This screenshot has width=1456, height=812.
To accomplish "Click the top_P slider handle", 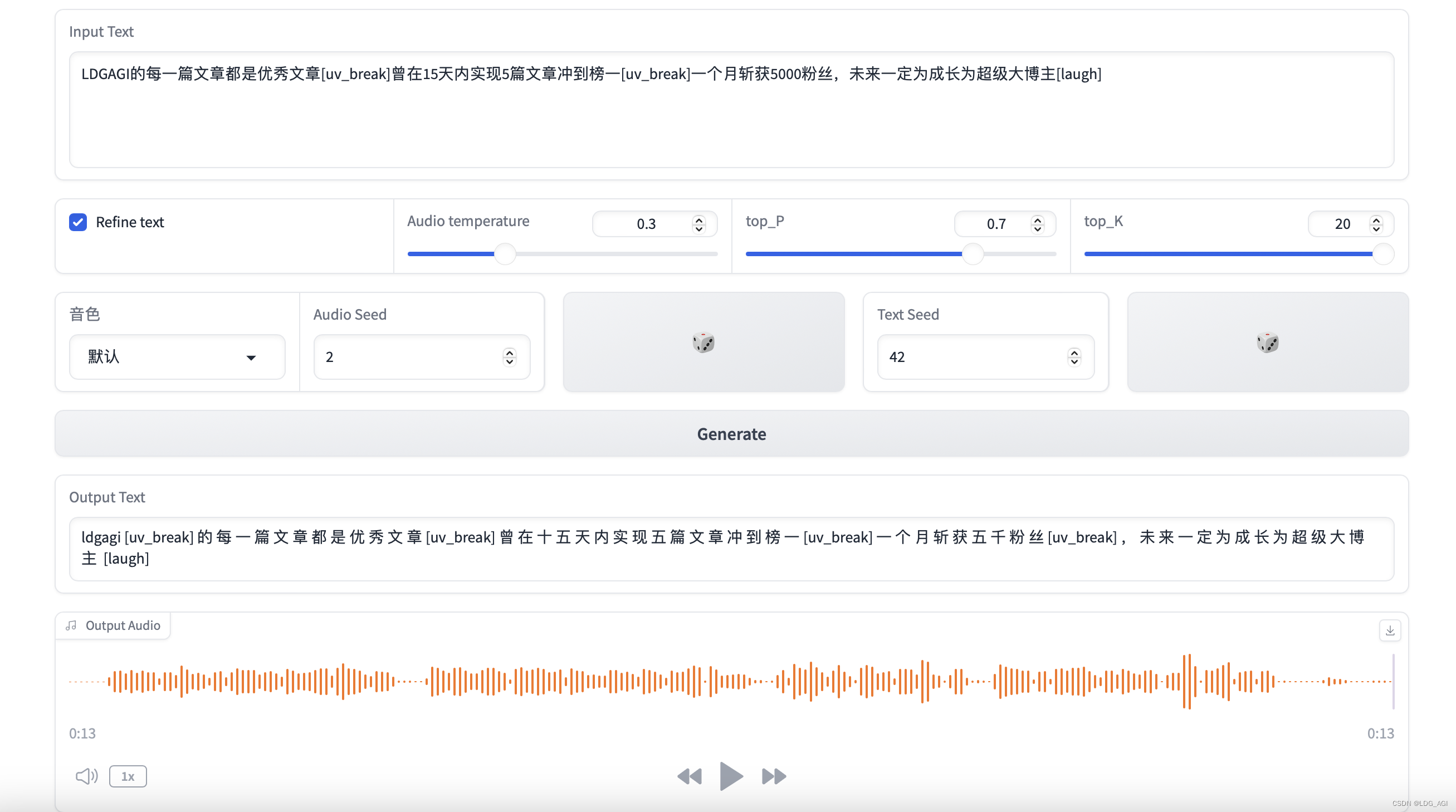I will tap(973, 254).
